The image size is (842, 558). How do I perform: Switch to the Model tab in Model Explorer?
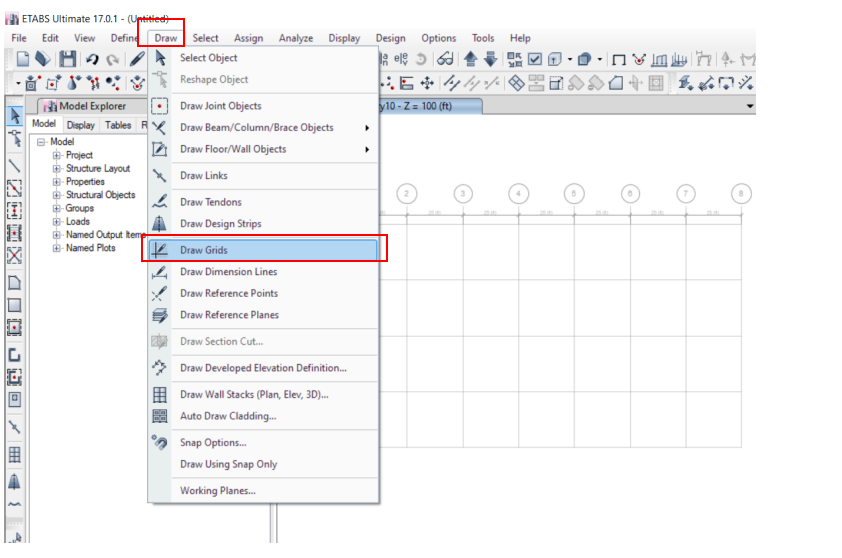tap(43, 124)
